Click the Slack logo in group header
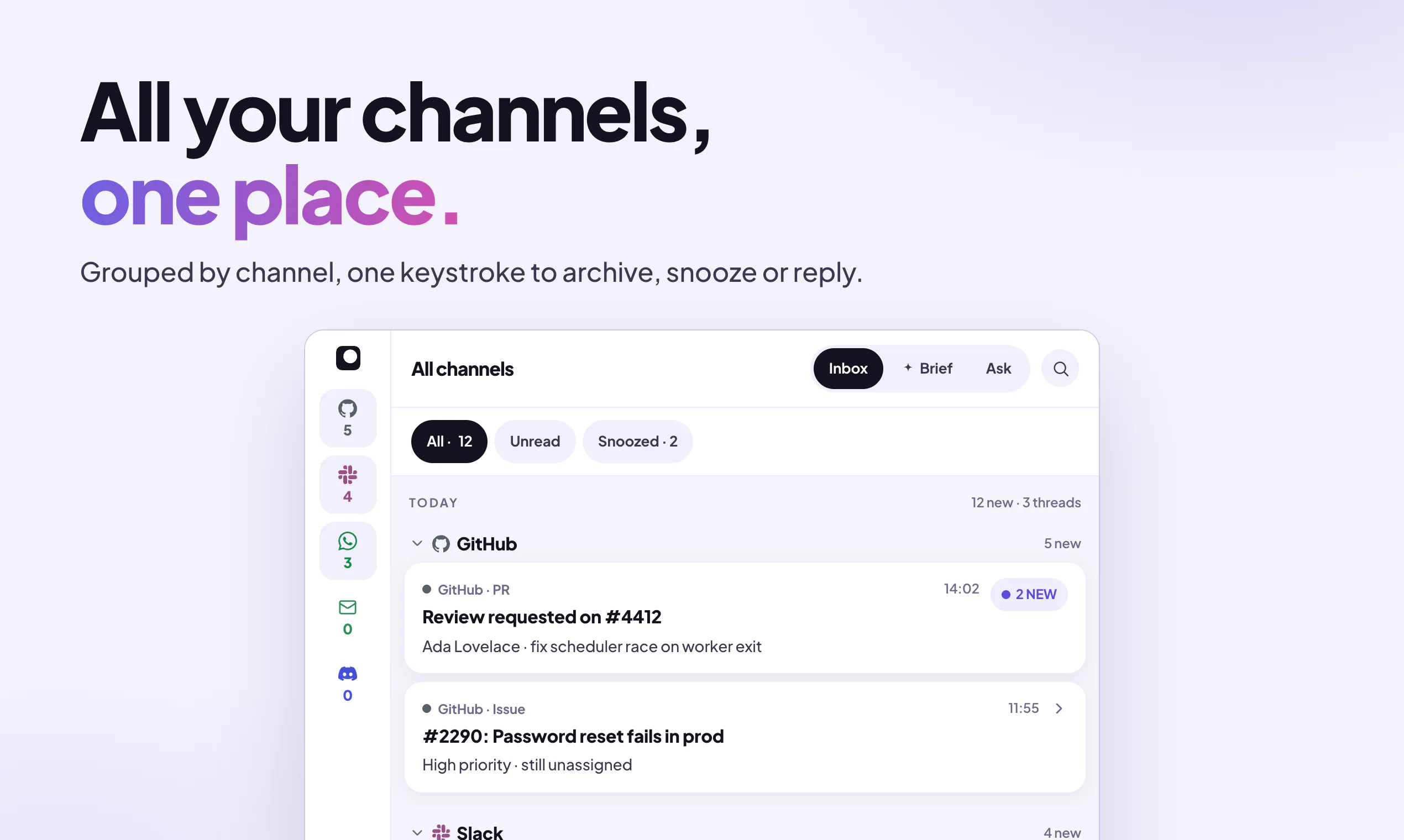The height and width of the screenshot is (840, 1404). [x=441, y=832]
